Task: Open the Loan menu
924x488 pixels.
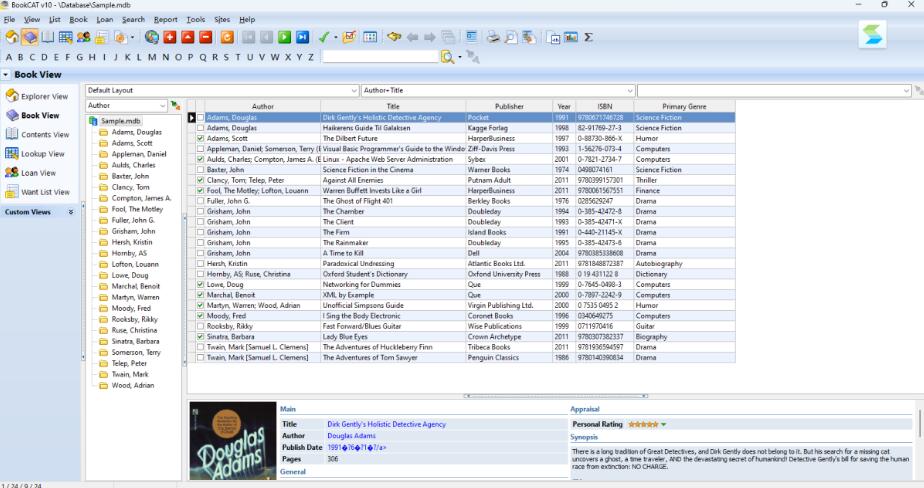Action: [x=105, y=19]
